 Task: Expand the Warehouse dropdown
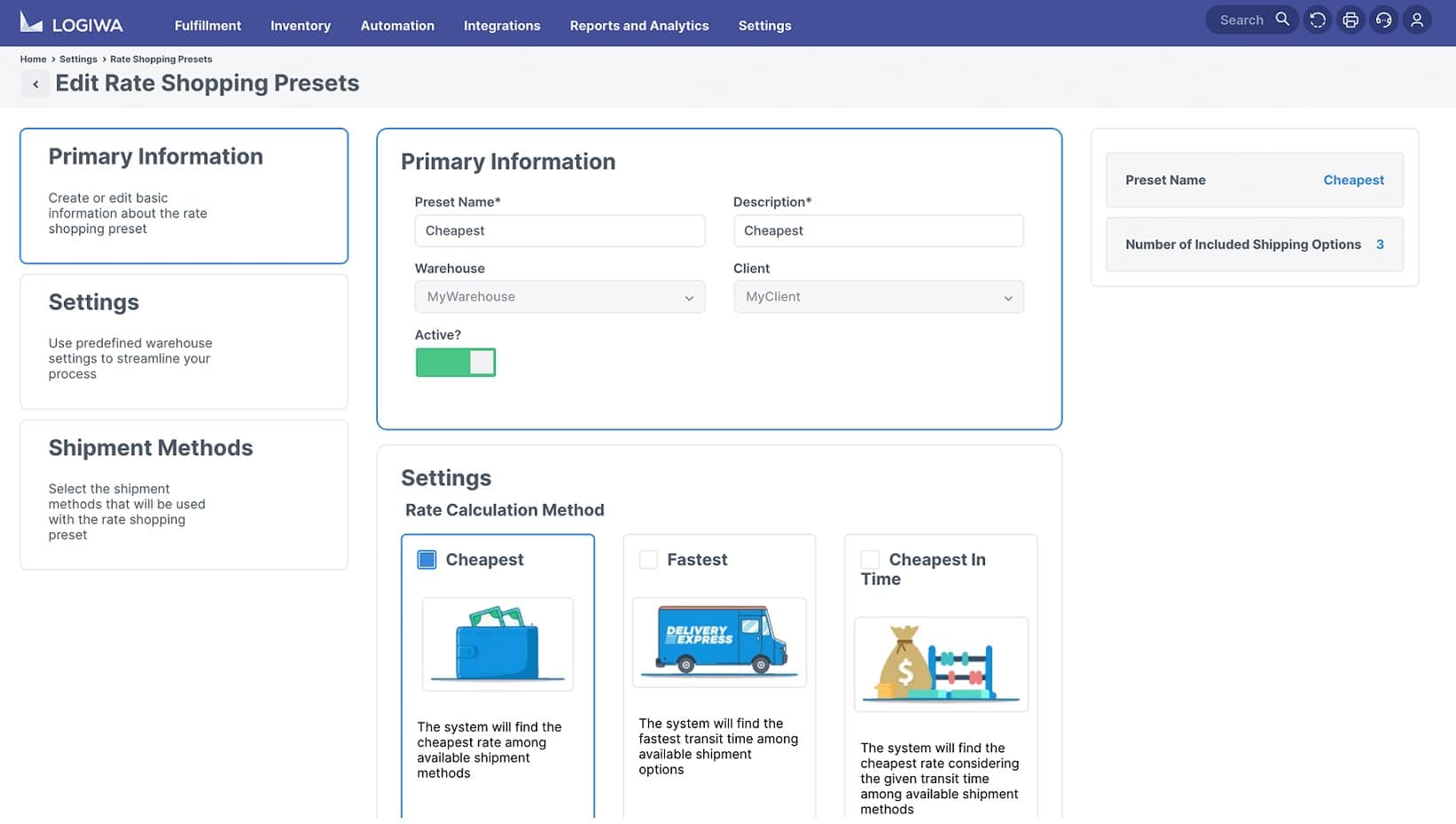[560, 297]
